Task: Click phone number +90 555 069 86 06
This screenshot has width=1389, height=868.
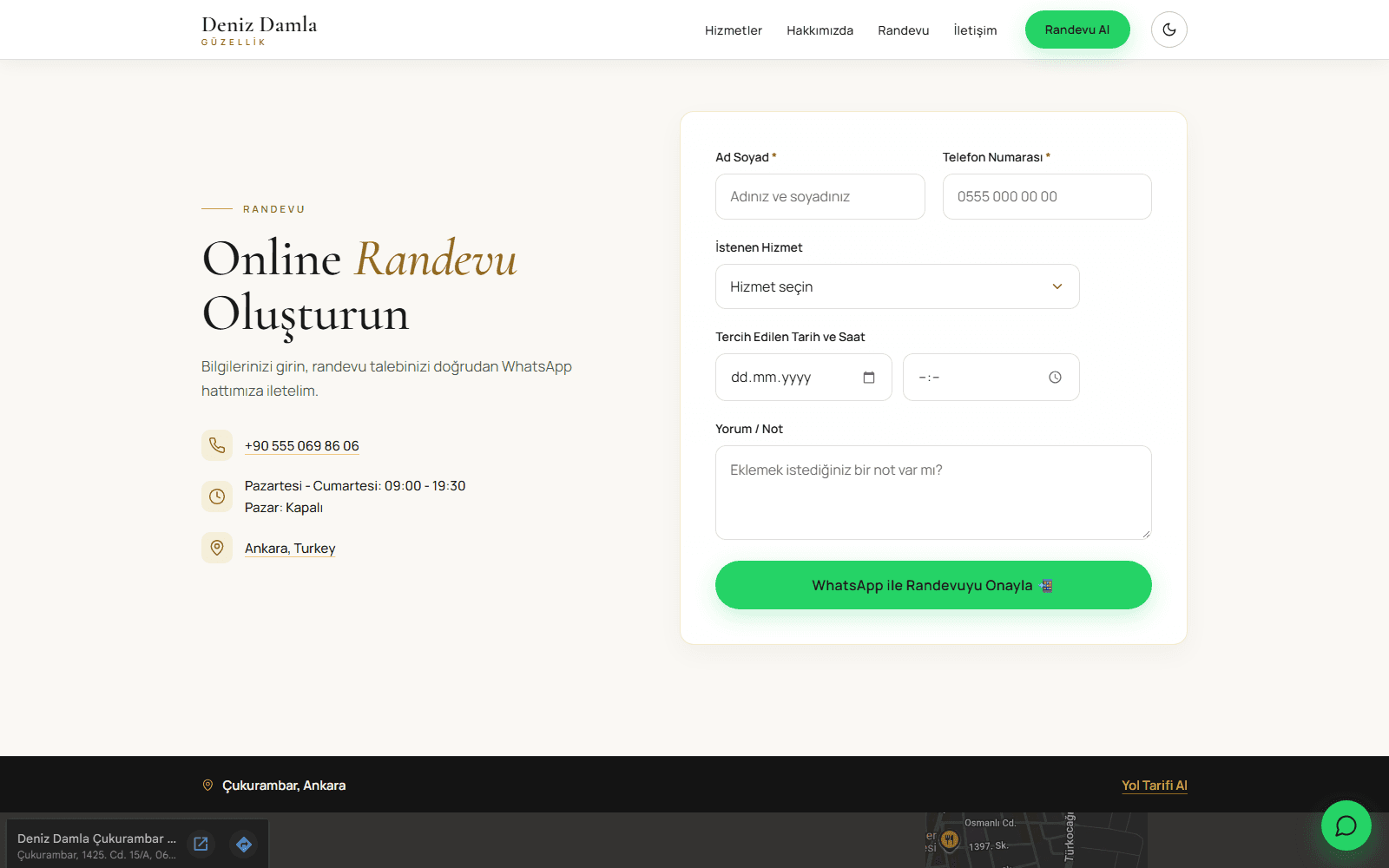Action: coord(301,446)
